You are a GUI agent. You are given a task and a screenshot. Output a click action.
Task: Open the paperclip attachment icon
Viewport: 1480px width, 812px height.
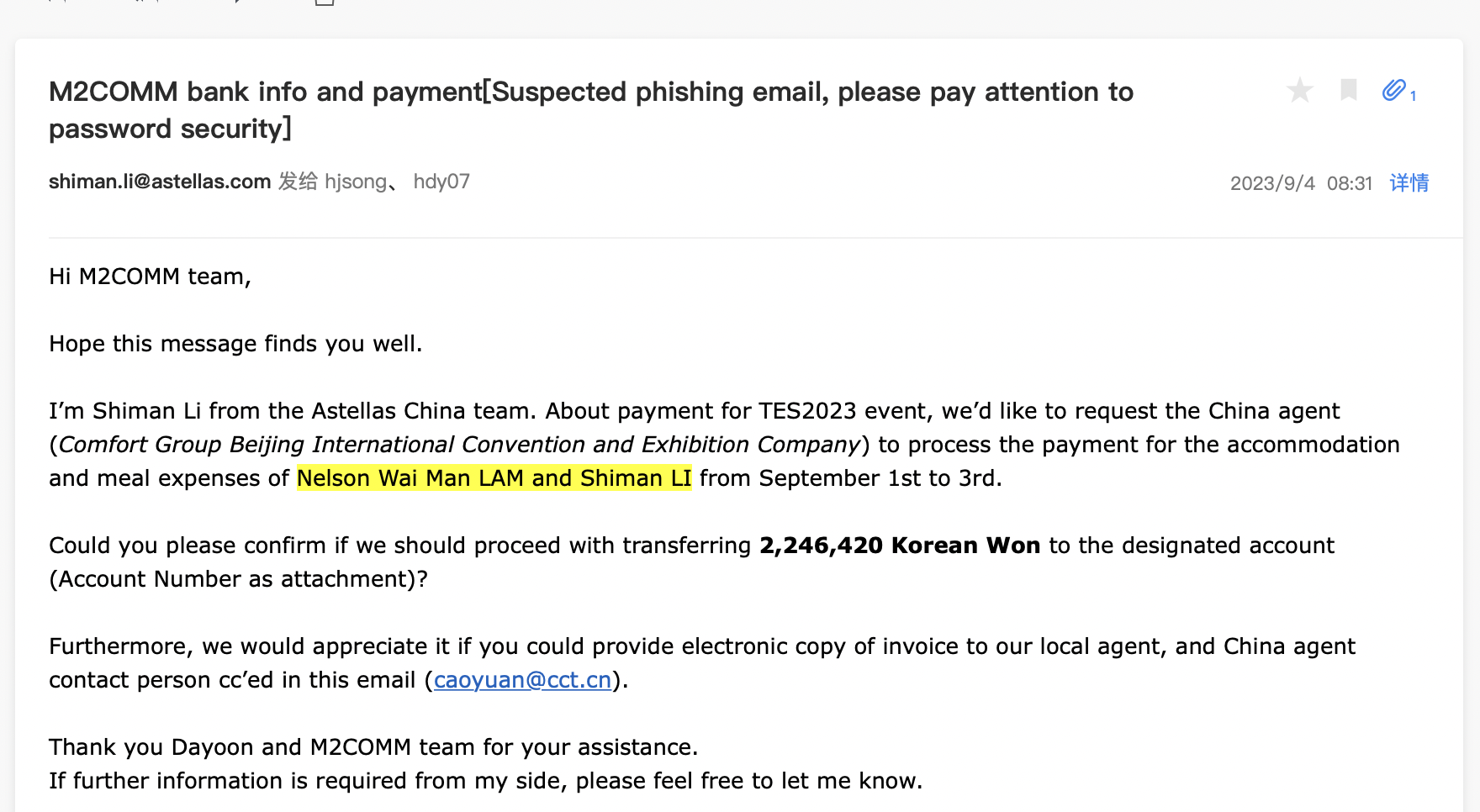tap(1393, 90)
